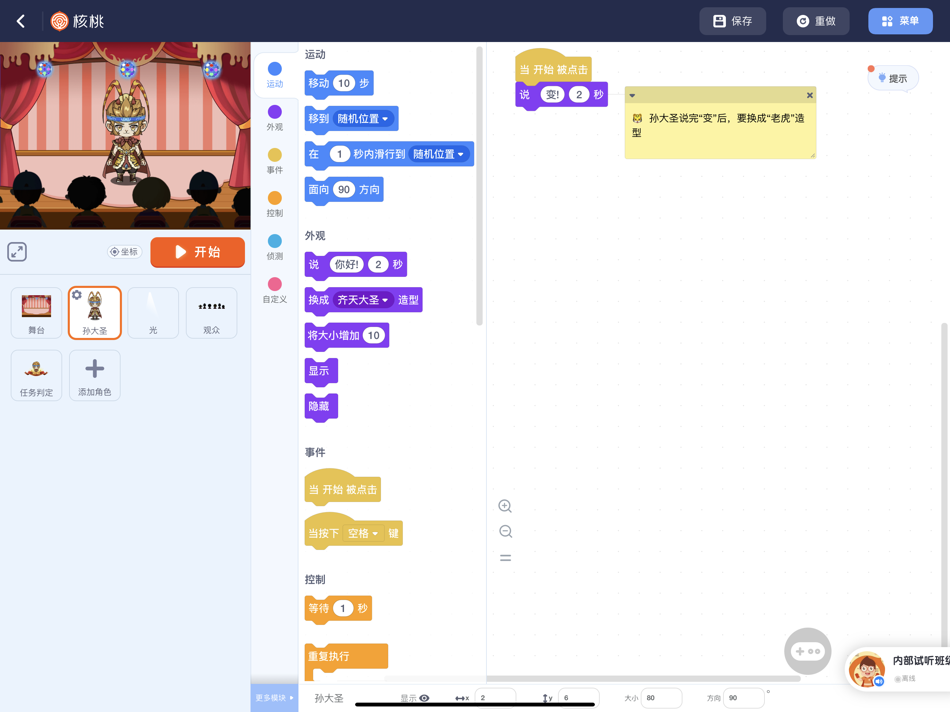Click the 移动 10 步 block
The width and height of the screenshot is (950, 712).
tap(339, 84)
